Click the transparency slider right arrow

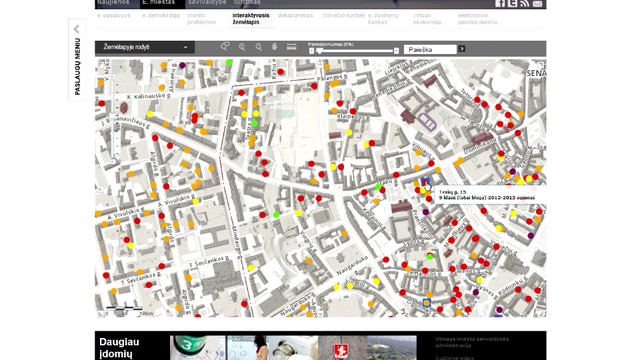click(396, 51)
